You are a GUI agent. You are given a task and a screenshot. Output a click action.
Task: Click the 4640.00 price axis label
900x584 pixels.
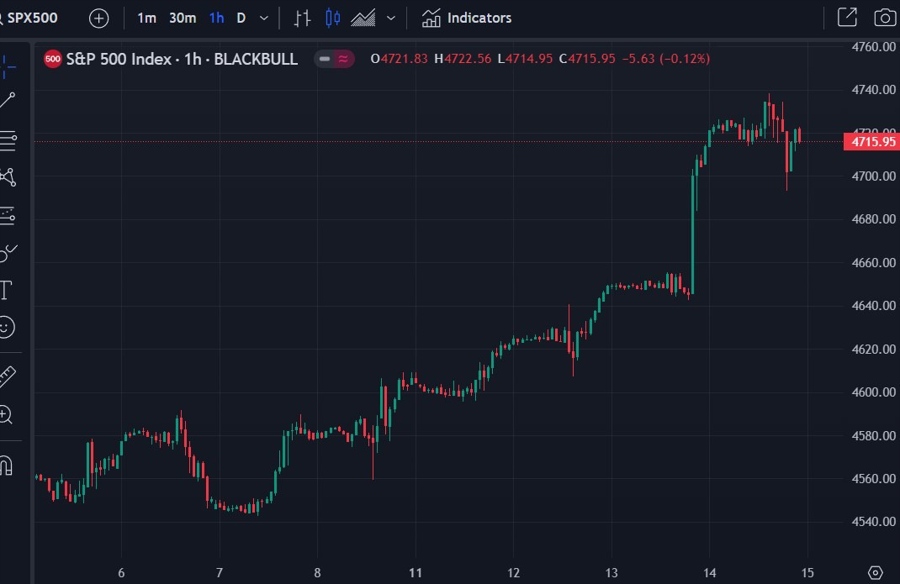874,306
